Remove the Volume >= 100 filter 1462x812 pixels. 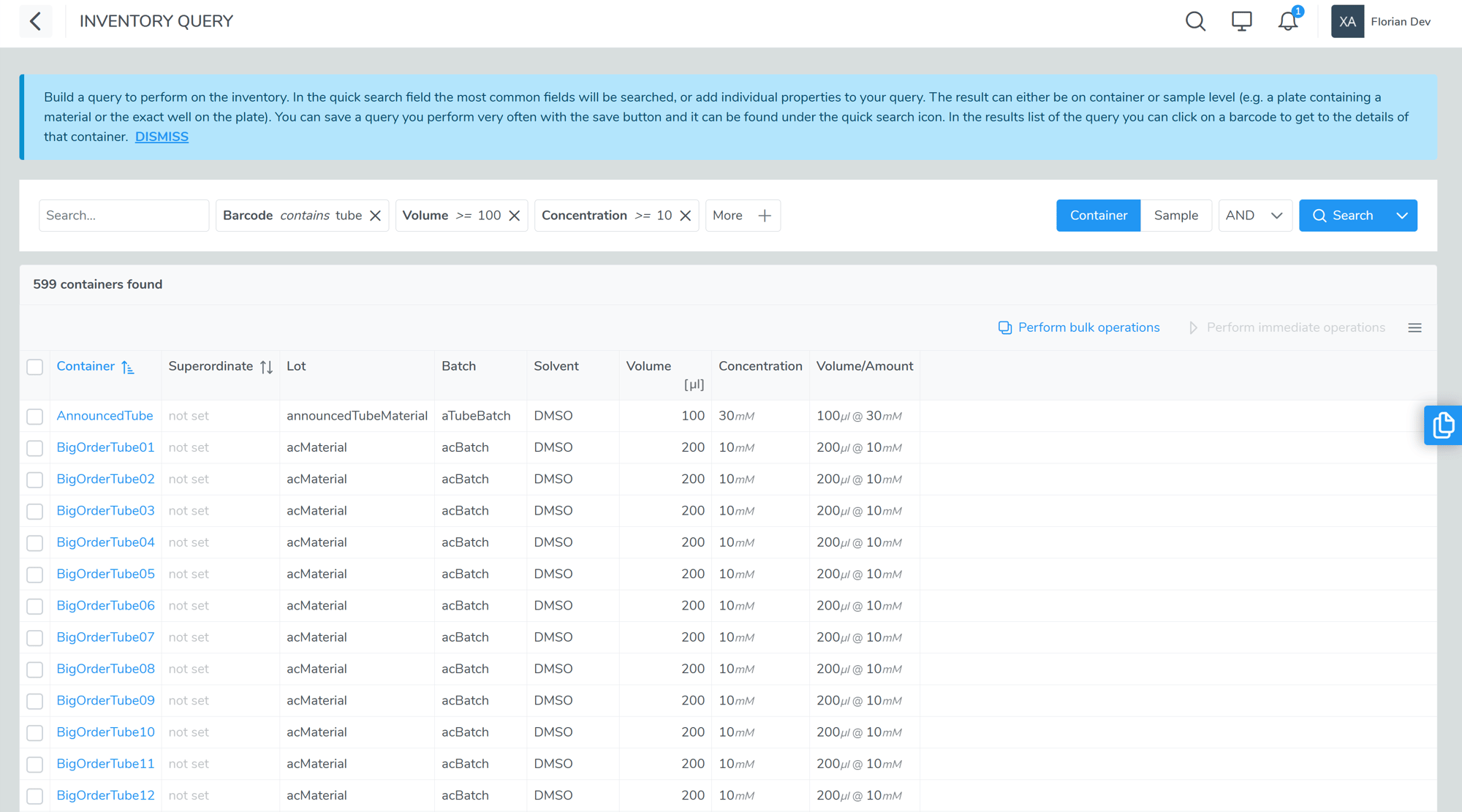click(514, 216)
